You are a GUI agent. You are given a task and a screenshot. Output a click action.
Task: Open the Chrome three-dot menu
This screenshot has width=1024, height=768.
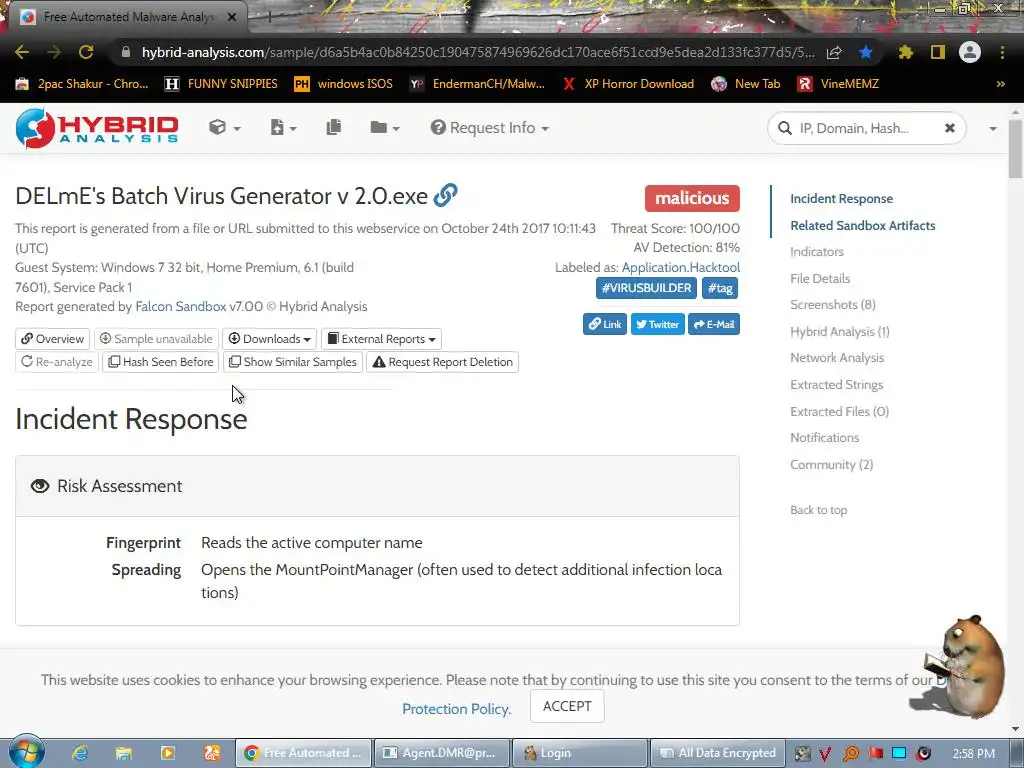click(x=1002, y=52)
